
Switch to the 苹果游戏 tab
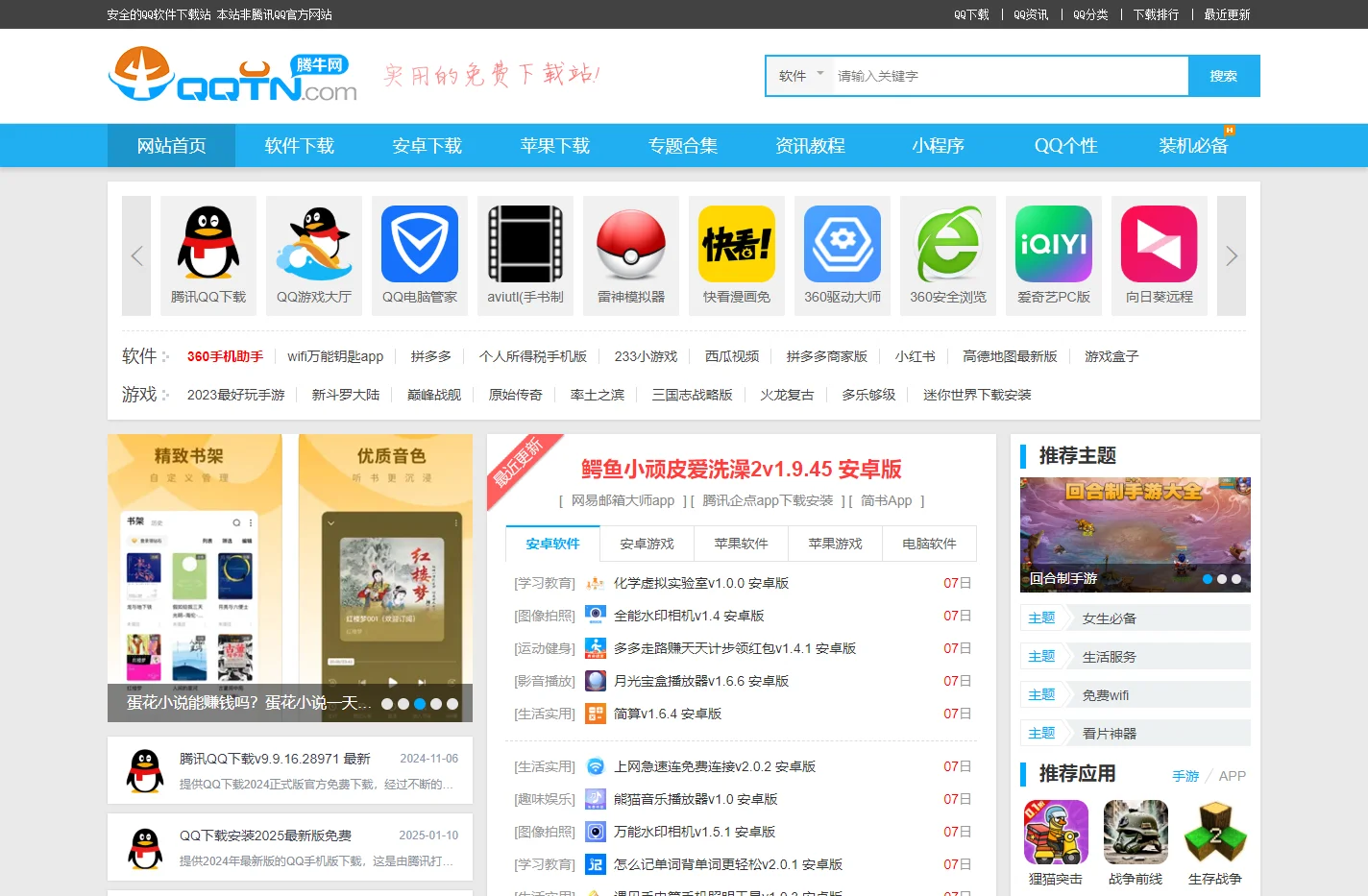(835, 544)
